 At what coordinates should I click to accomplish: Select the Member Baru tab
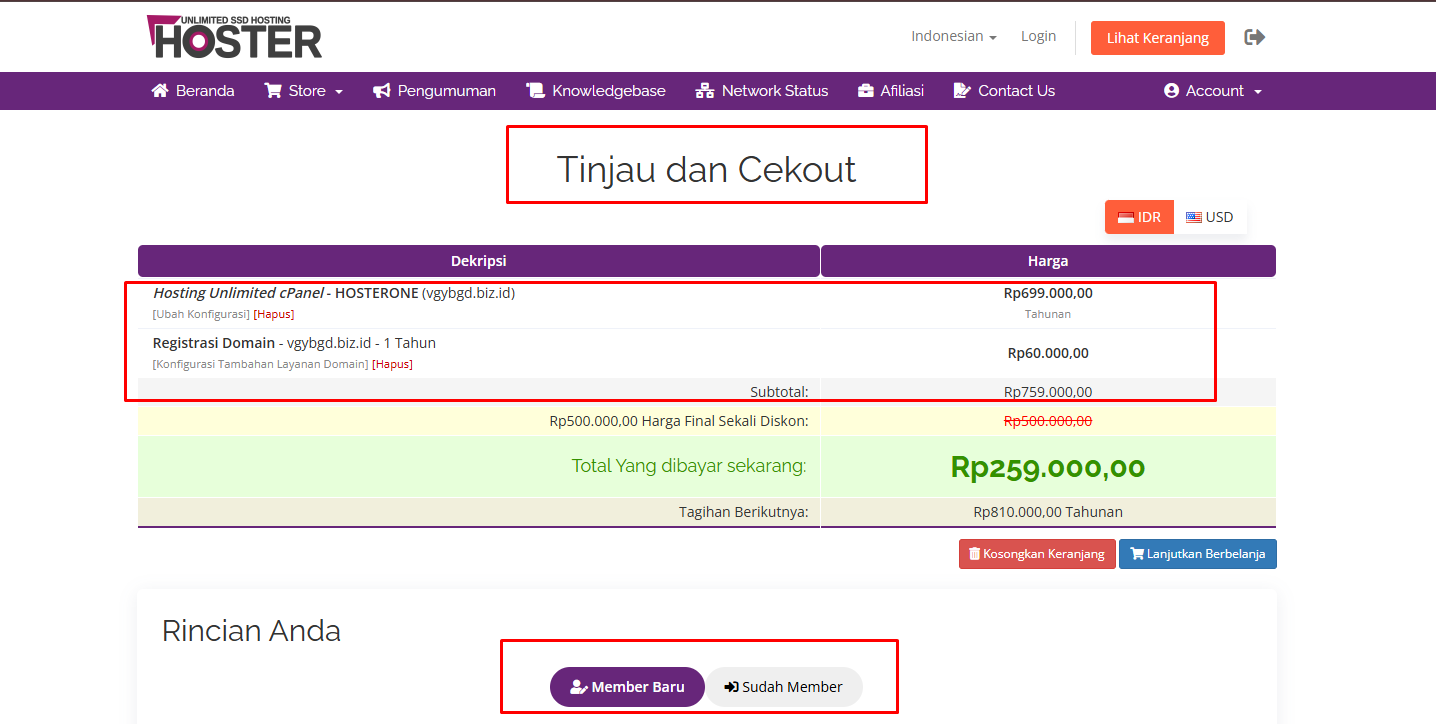coord(627,687)
